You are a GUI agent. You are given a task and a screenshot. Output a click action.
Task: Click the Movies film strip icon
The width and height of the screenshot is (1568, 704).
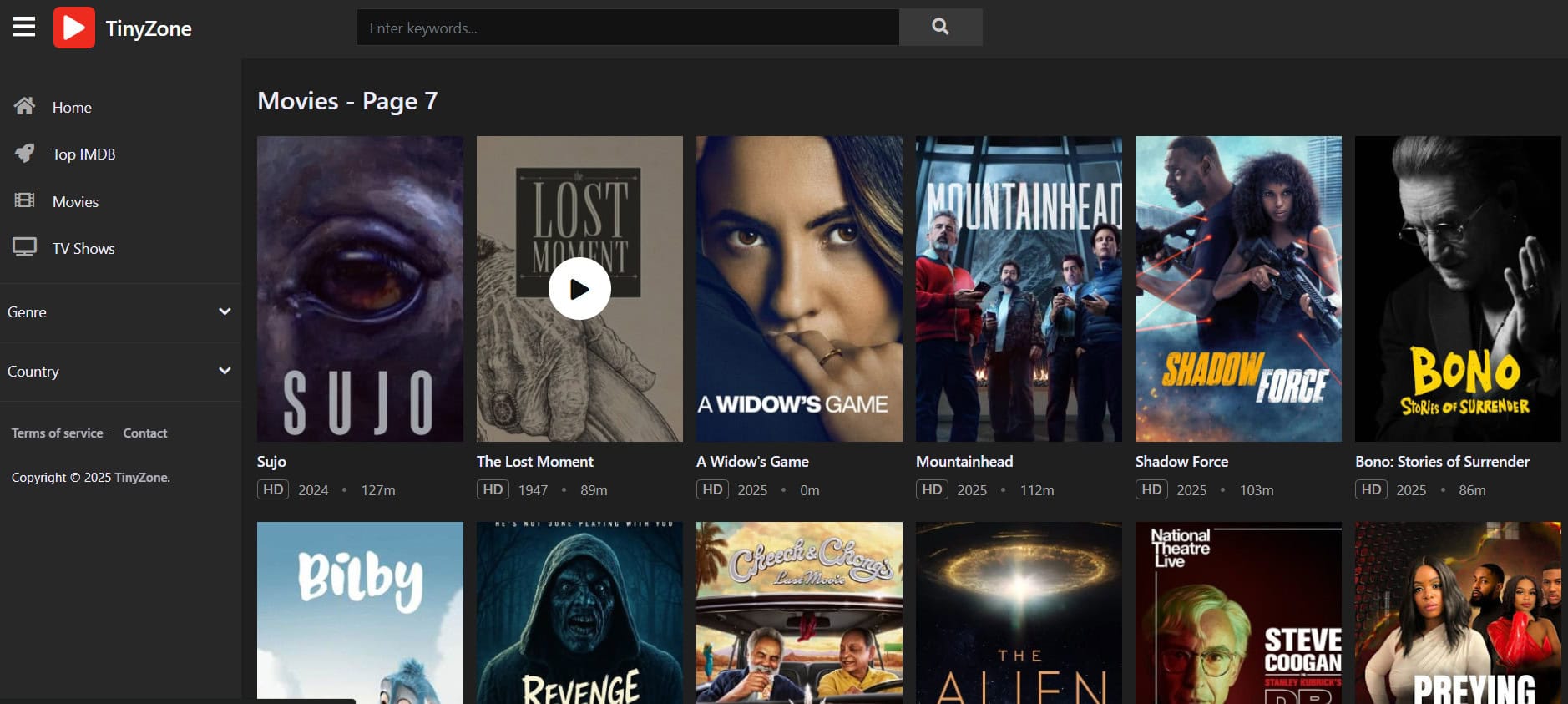pos(24,200)
